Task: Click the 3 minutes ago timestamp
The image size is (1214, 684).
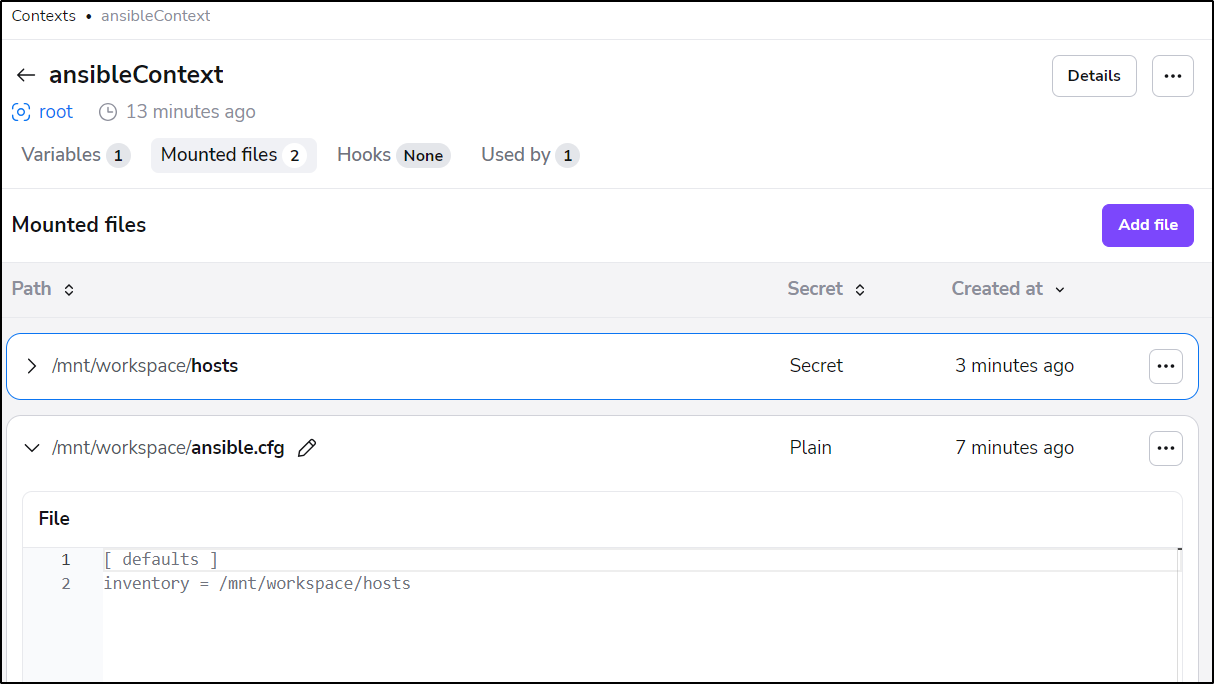Action: pos(1014,366)
